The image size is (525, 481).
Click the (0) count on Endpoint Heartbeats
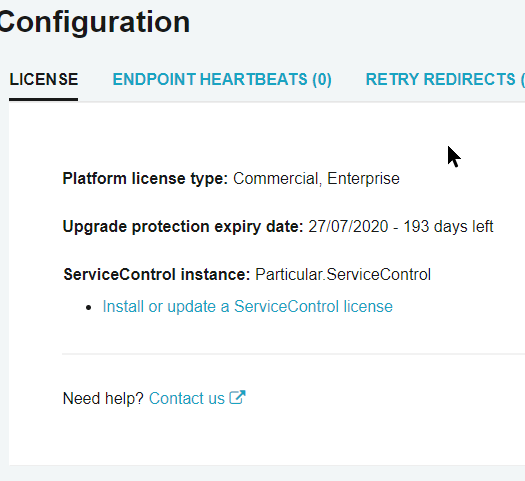(322, 80)
